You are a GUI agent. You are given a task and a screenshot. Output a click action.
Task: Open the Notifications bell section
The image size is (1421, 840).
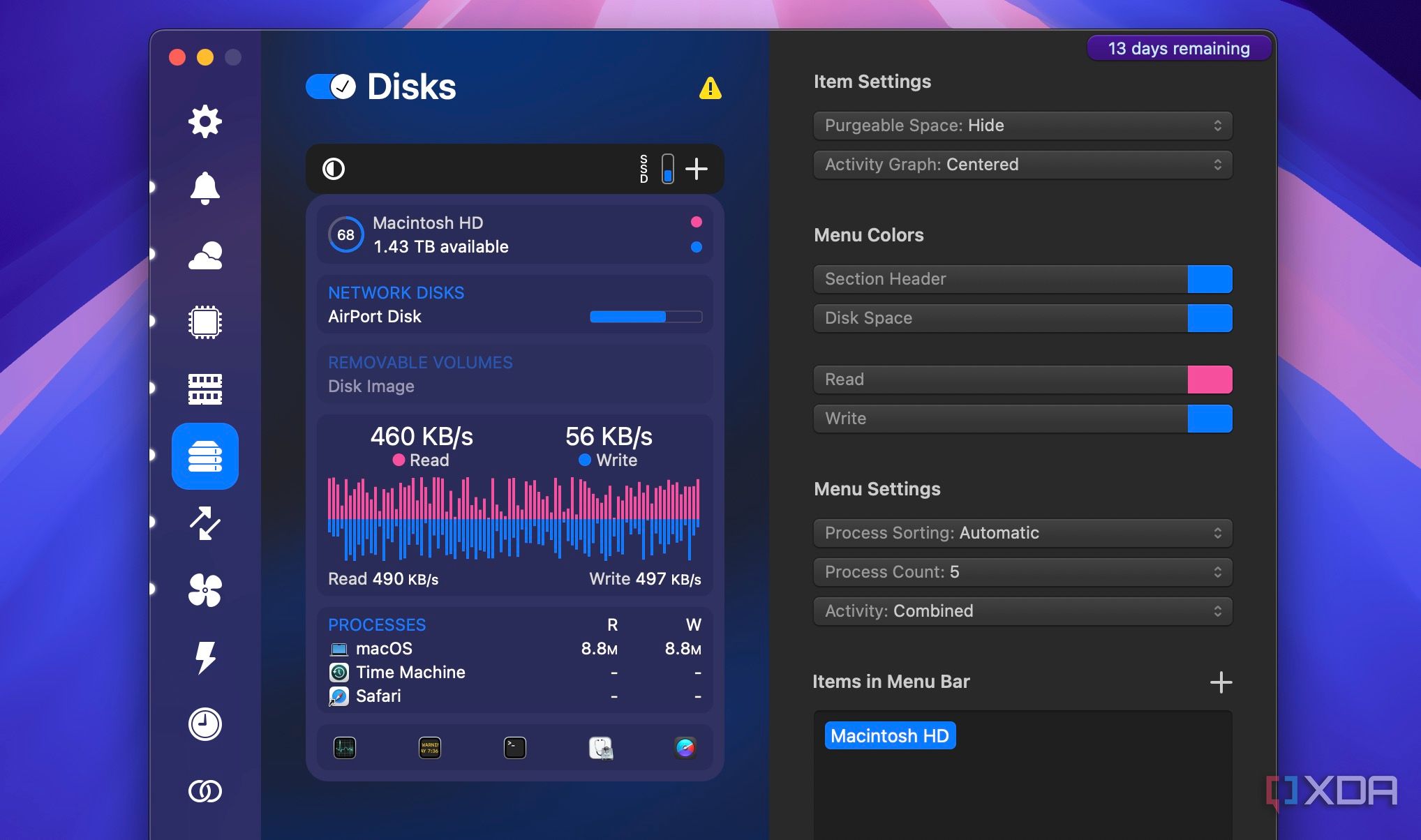pos(204,188)
